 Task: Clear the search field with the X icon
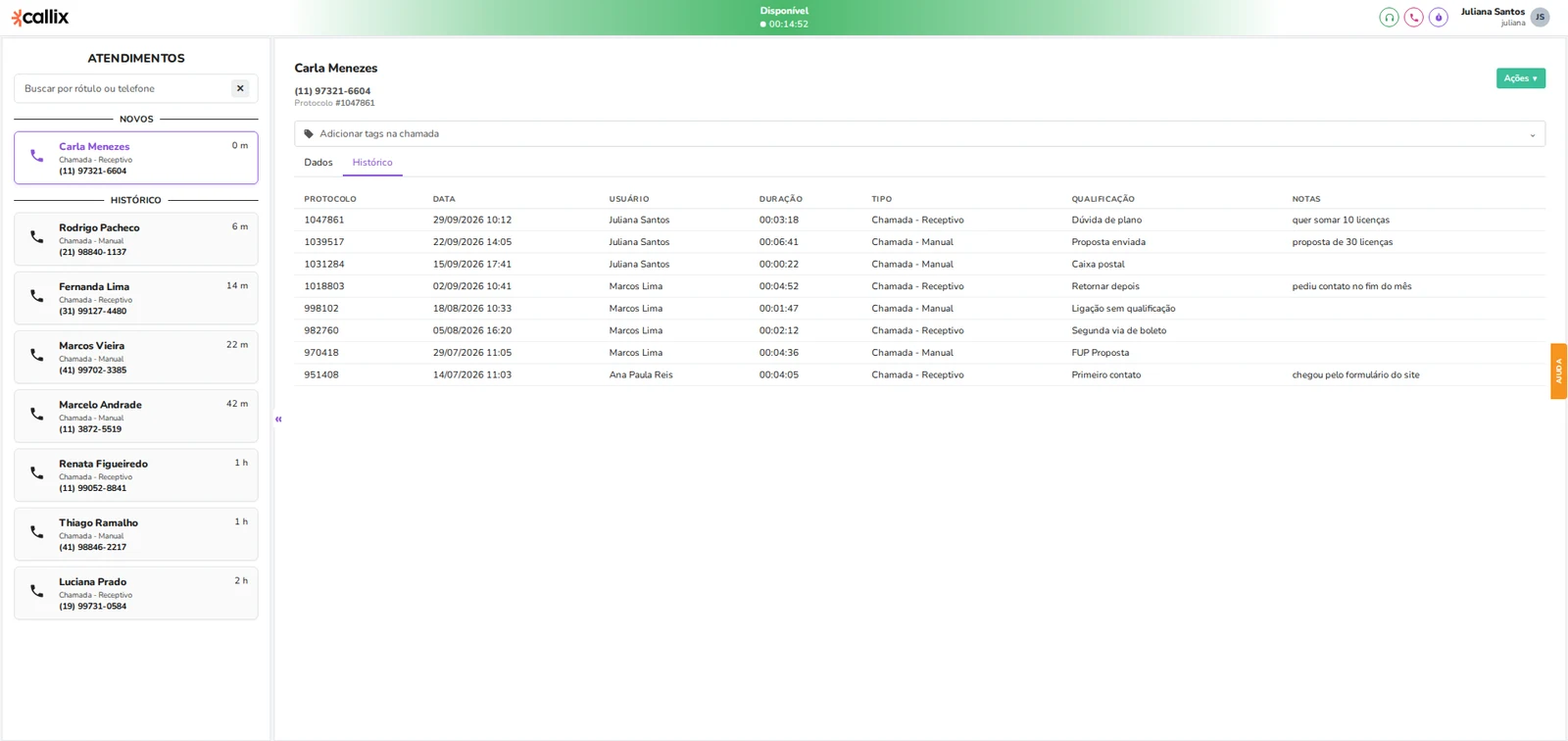point(240,88)
